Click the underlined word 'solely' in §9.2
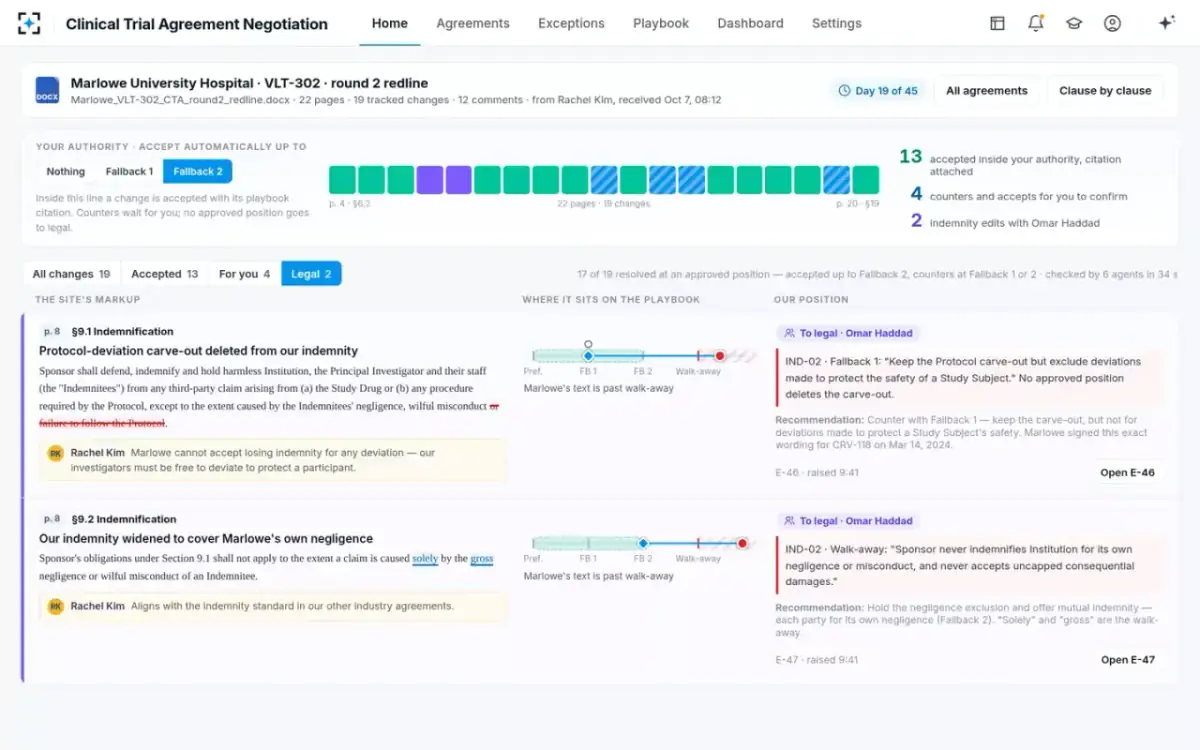Viewport: 1200px width, 750px height. pyautogui.click(x=425, y=558)
